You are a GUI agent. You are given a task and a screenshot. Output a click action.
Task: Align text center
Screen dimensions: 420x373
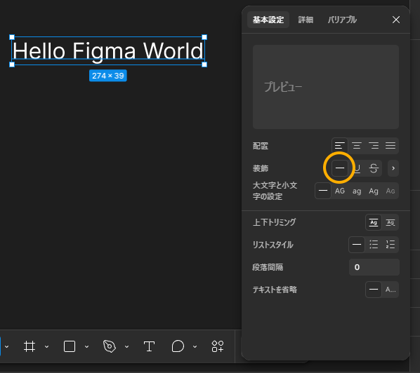click(357, 146)
